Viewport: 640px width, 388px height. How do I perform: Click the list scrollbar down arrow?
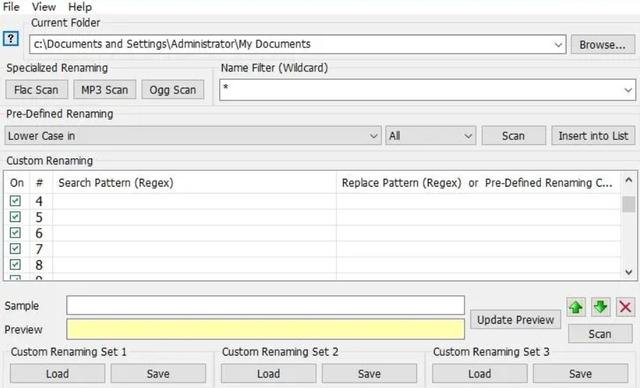click(629, 272)
